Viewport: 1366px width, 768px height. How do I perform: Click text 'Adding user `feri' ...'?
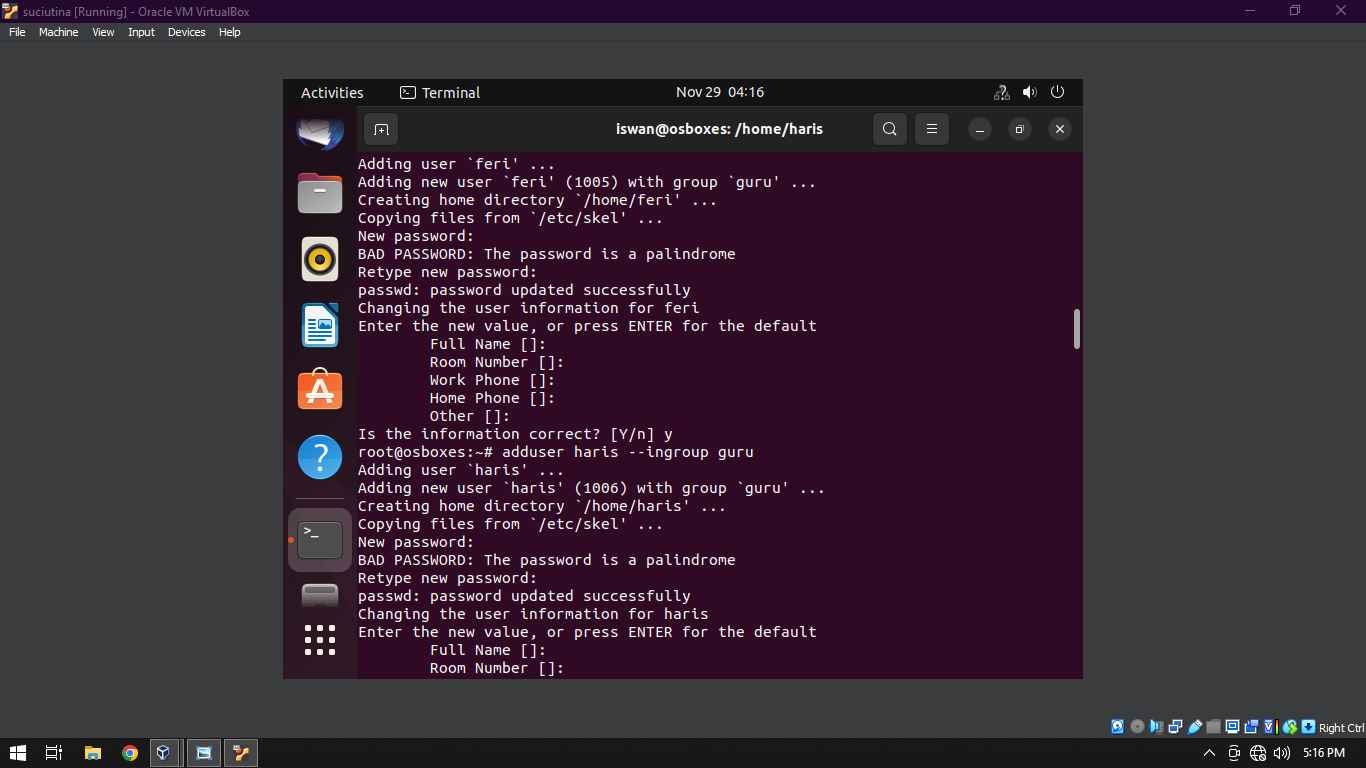(x=456, y=164)
